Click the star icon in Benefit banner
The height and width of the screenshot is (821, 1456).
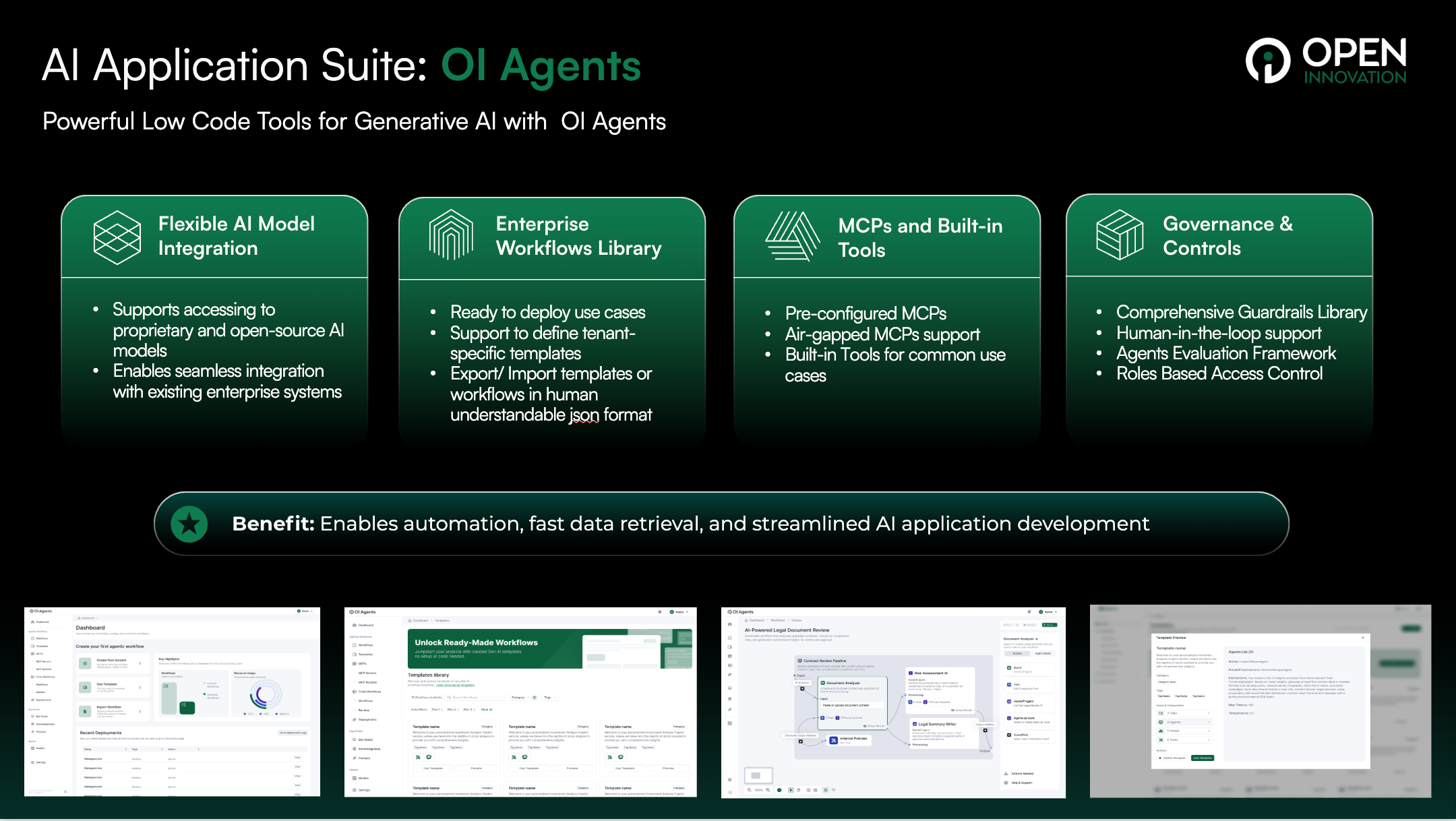189,524
